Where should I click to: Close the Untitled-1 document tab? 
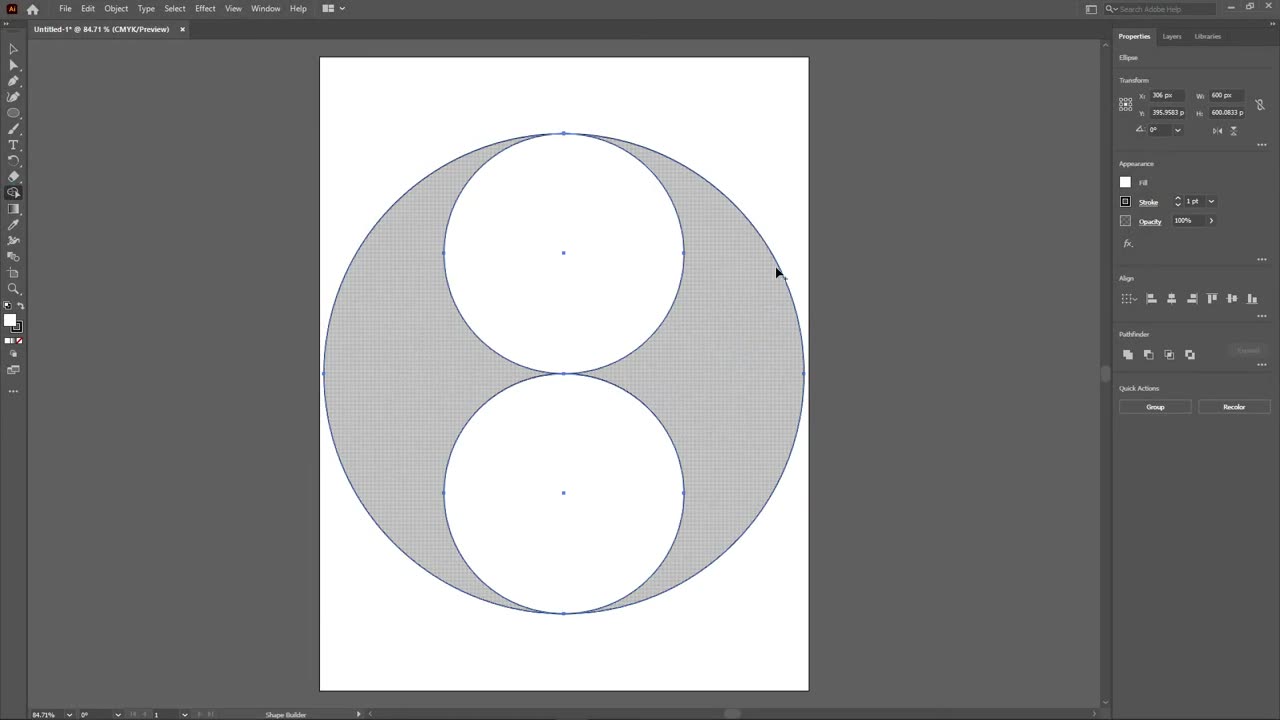(182, 29)
